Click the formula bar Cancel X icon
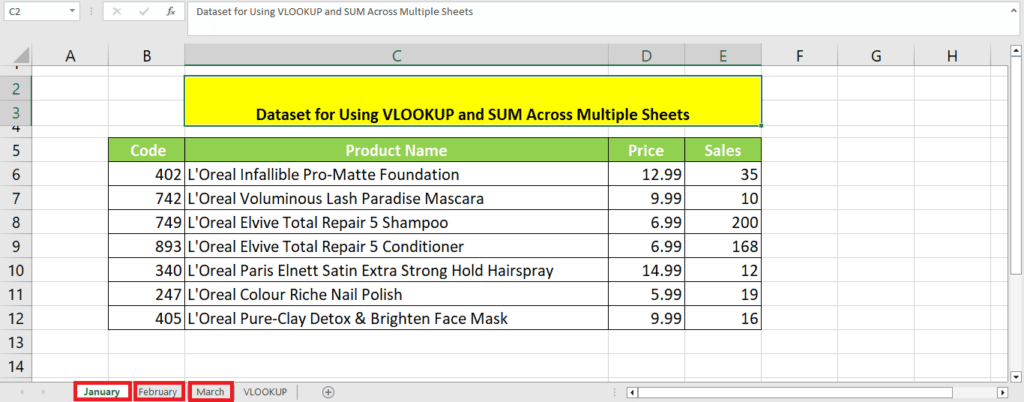Screen dimensions: 1024x402 click(x=117, y=12)
